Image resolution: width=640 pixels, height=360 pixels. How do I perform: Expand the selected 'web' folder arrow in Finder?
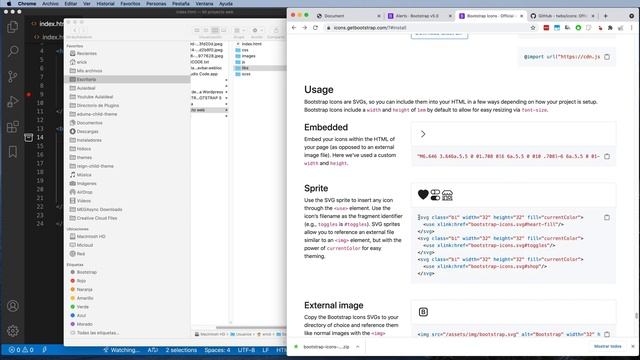click(x=226, y=110)
